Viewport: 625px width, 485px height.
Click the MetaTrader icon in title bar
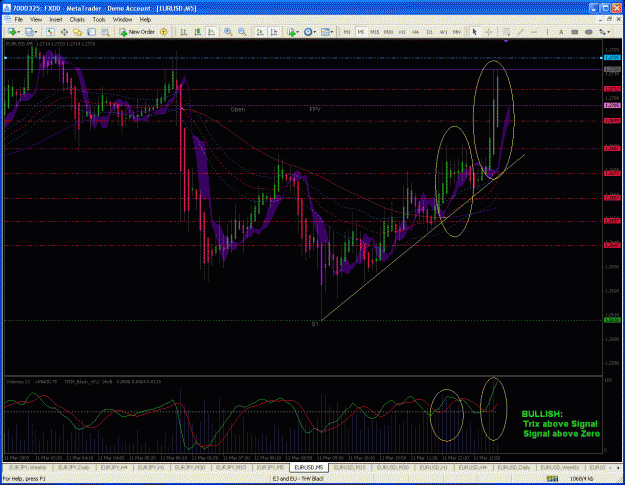(x=7, y=8)
